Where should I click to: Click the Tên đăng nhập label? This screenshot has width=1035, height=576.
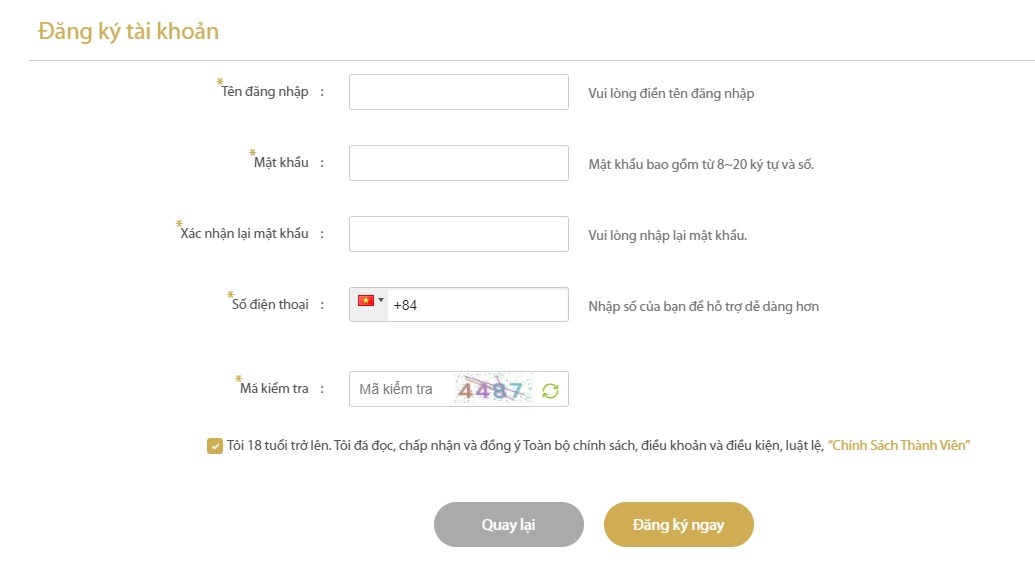click(x=265, y=93)
